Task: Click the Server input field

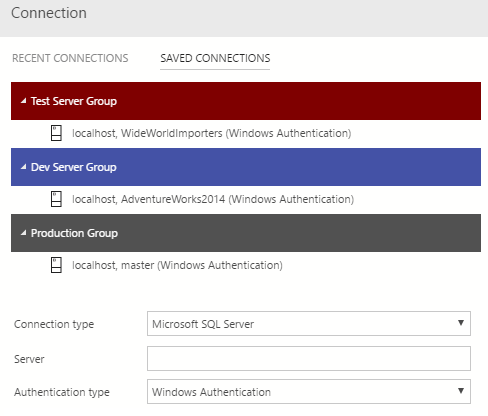Action: 309,358
